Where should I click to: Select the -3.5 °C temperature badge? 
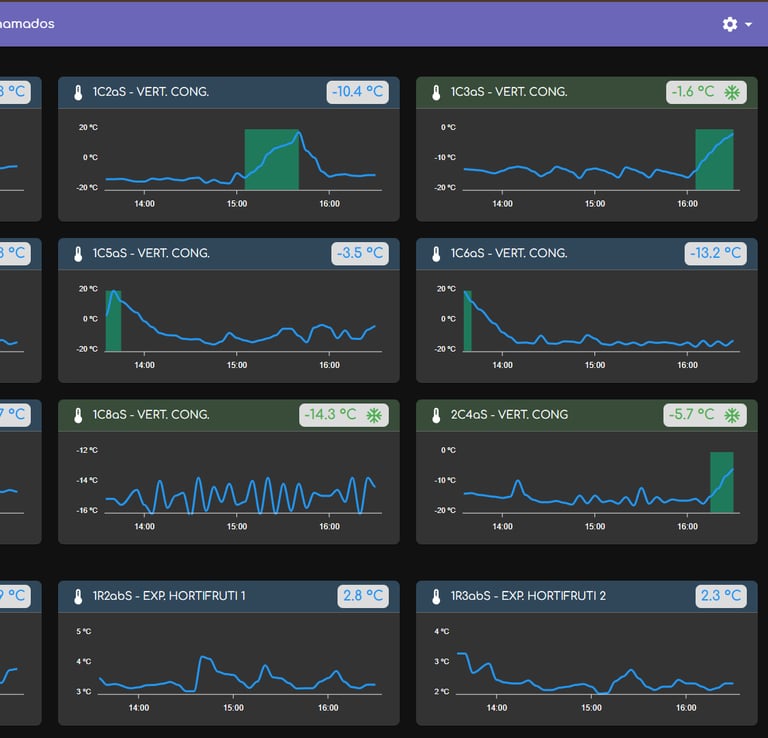(360, 254)
